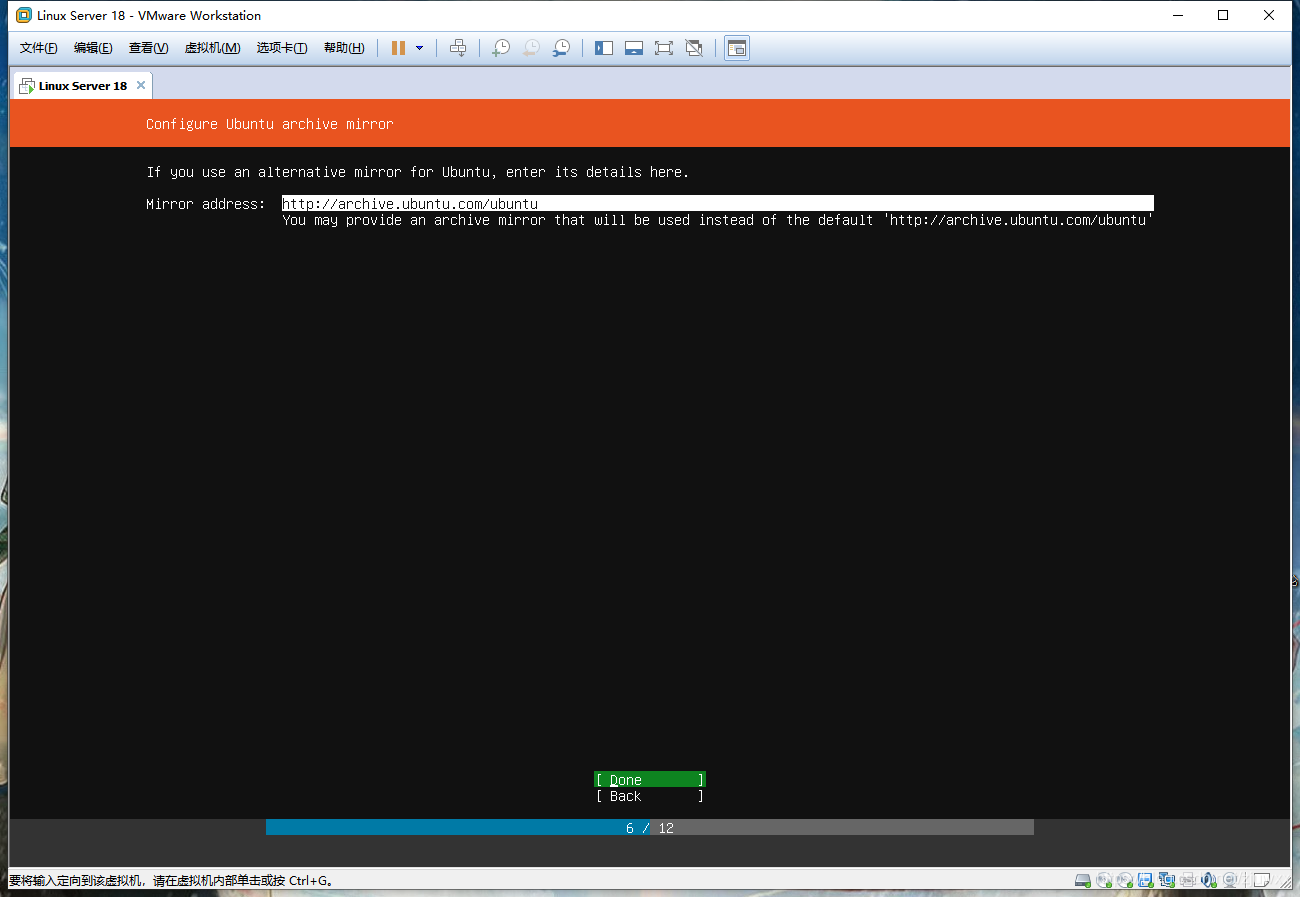Click 'Configure Ubuntu archive mirror' header text

pos(270,124)
